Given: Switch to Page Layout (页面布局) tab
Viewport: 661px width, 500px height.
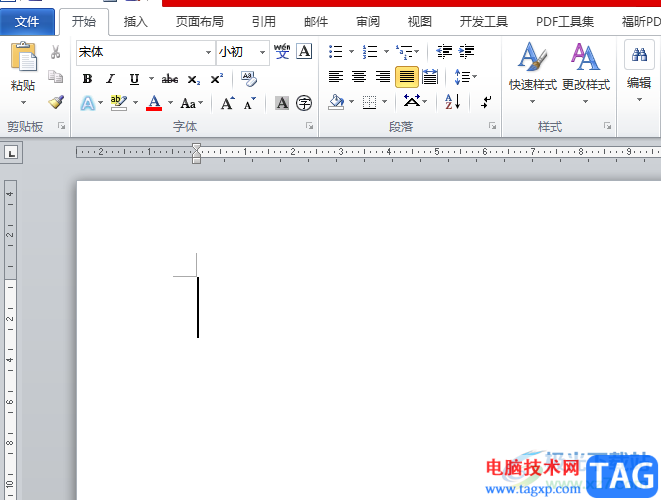Looking at the screenshot, I should coord(199,22).
